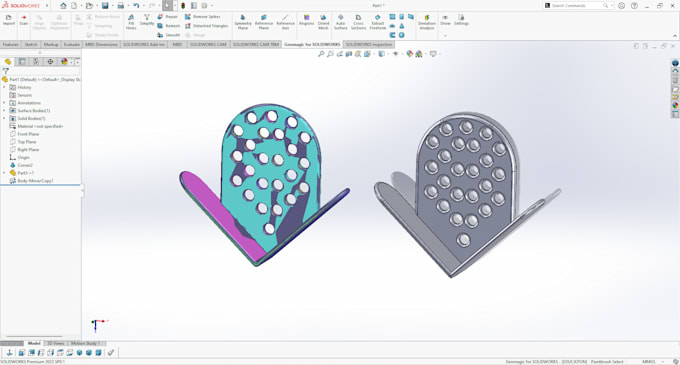Click the Orient Mesh tool

pyautogui.click(x=323, y=22)
